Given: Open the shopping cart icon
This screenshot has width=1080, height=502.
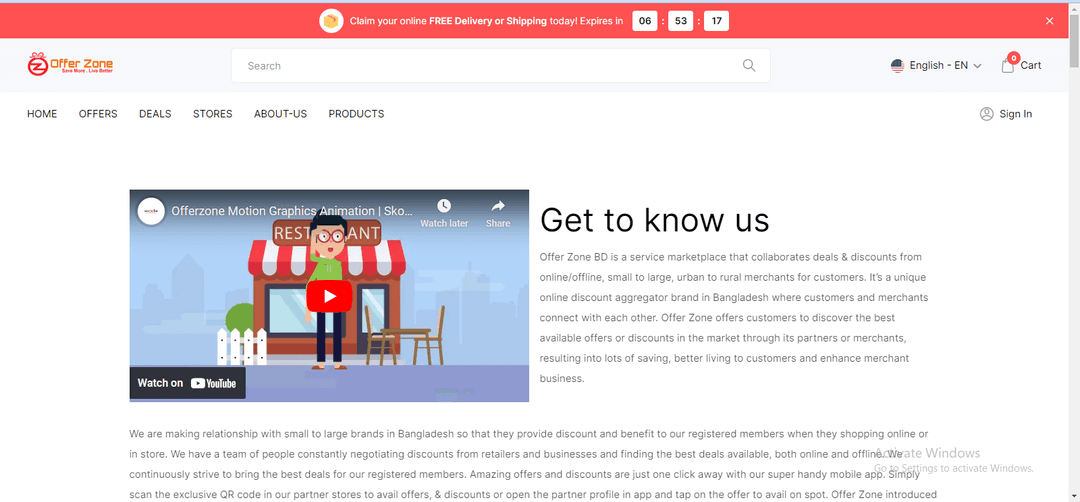Looking at the screenshot, I should pyautogui.click(x=1008, y=65).
